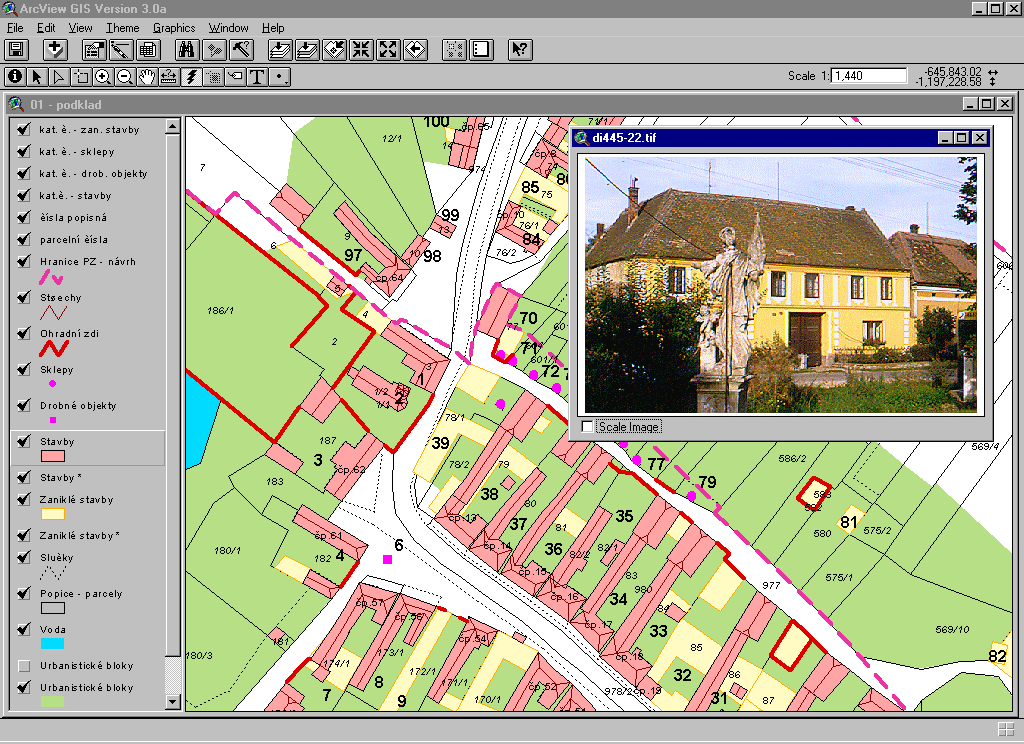
Task: Select the Label tool
Action: click(235, 77)
